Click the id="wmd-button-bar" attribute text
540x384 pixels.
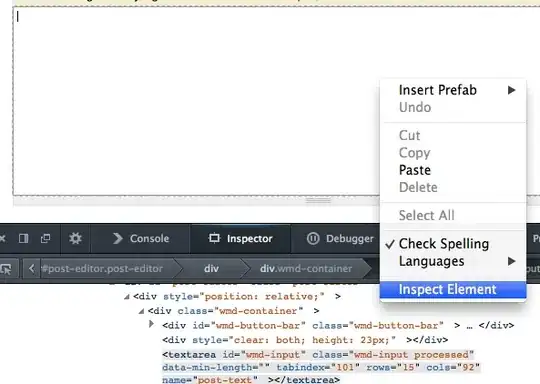point(249,325)
